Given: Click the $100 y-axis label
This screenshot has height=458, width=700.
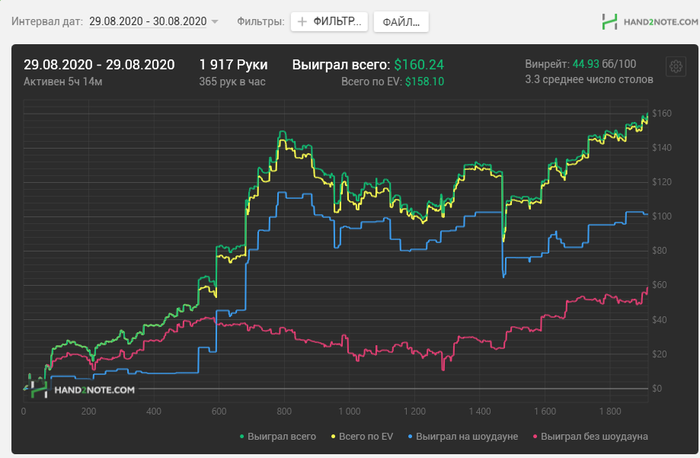Looking at the screenshot, I should tap(662, 216).
